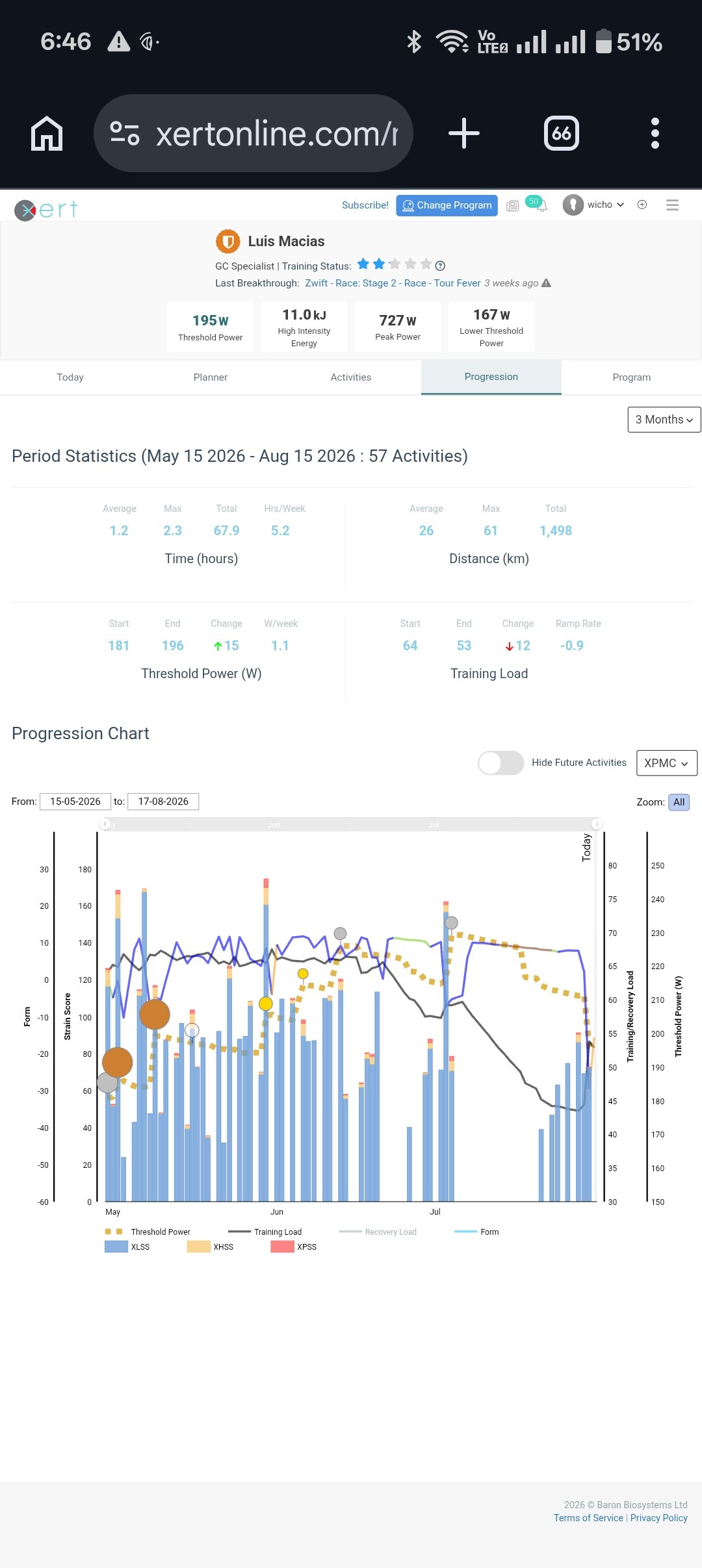The height and width of the screenshot is (1568, 702).
Task: Open the news feed icon beside Change Program
Action: point(513,206)
